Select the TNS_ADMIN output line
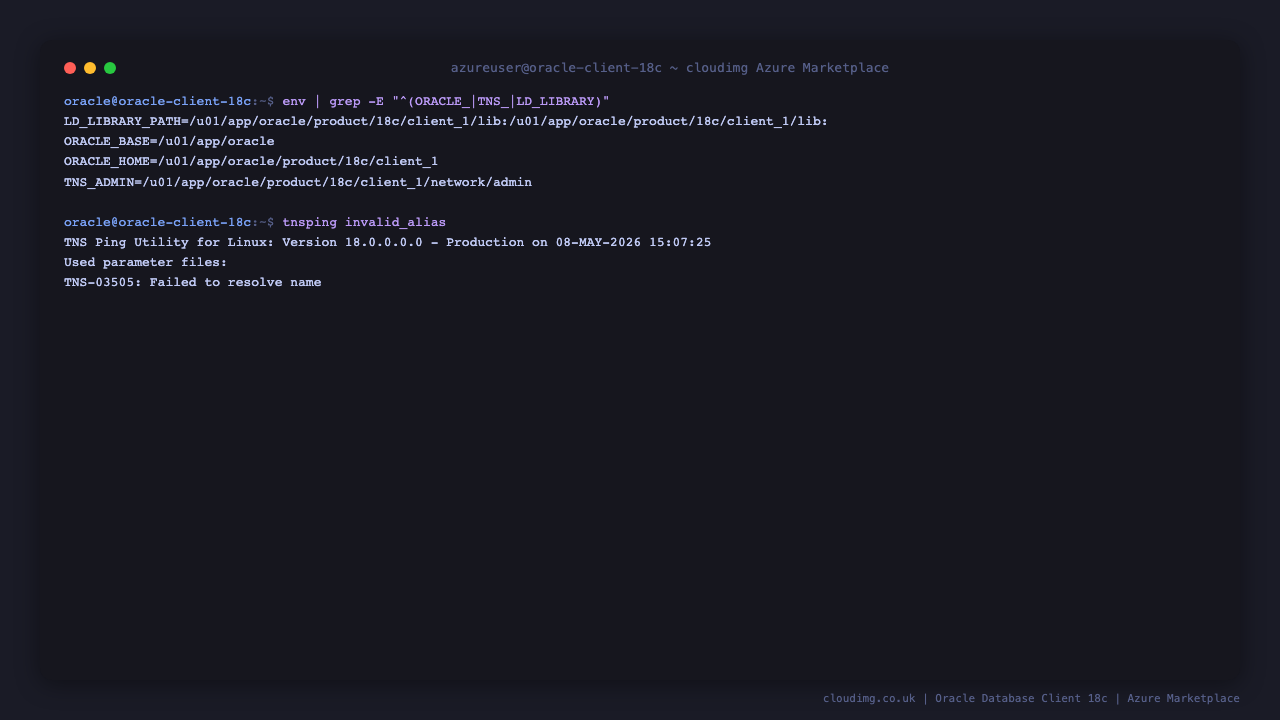The width and height of the screenshot is (1280, 720). pos(298,182)
